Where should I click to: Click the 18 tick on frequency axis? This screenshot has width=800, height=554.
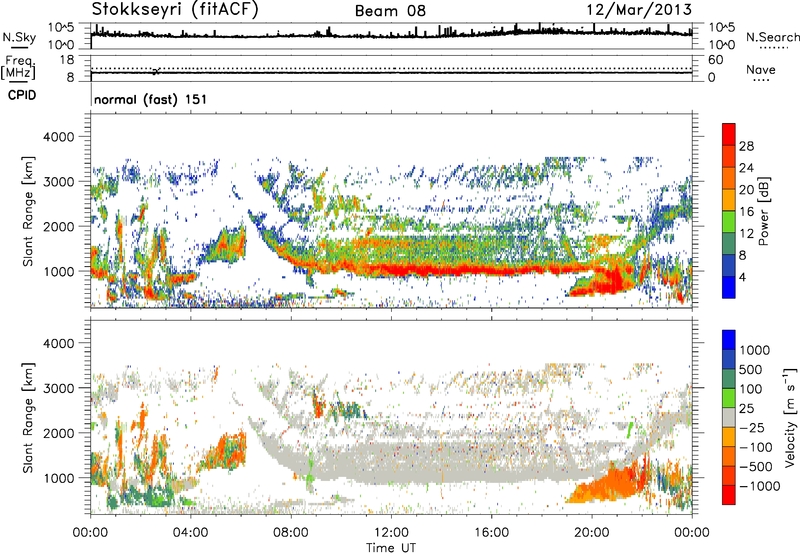pos(67,60)
